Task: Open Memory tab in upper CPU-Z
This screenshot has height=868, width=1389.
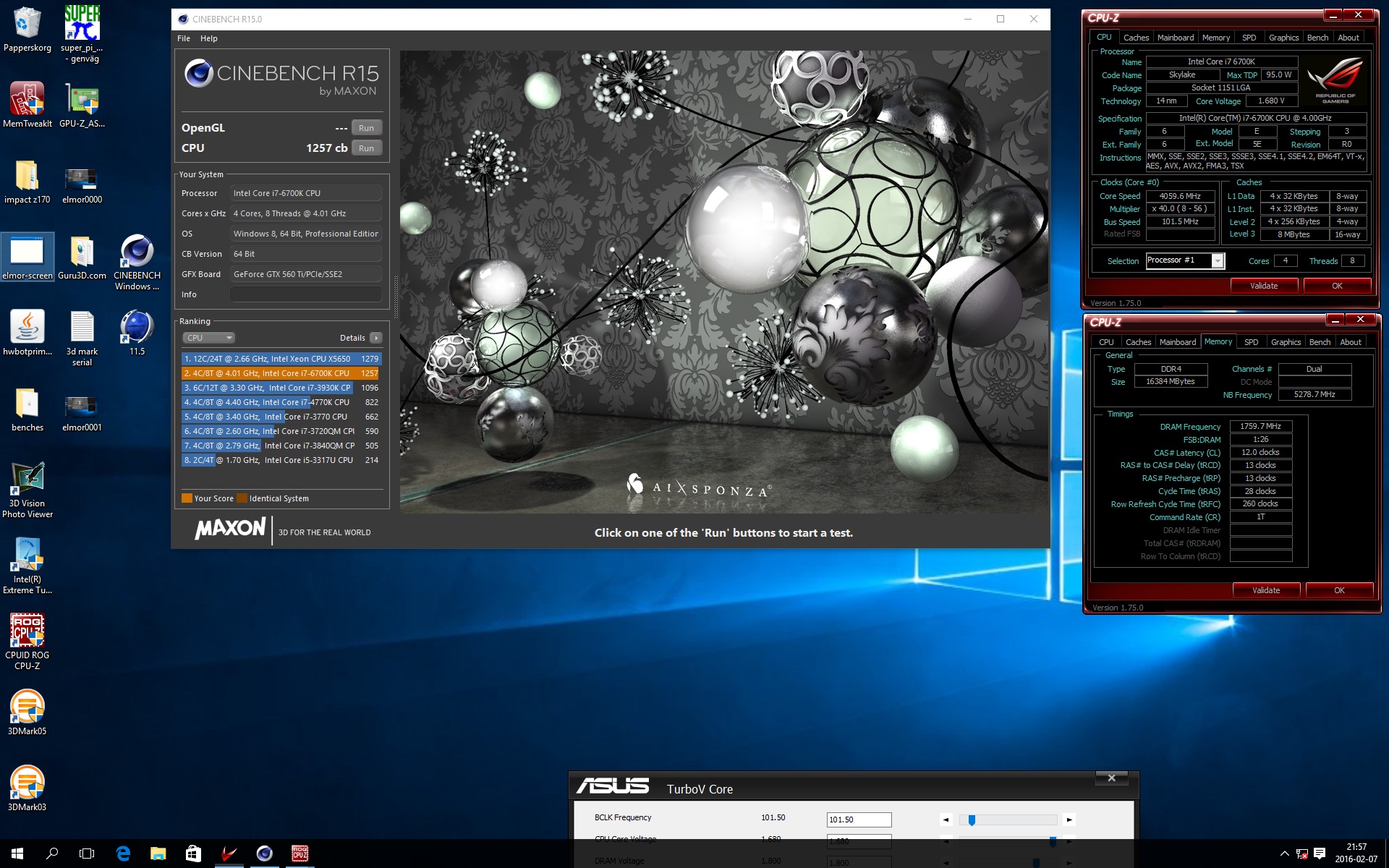Action: 1216,38
